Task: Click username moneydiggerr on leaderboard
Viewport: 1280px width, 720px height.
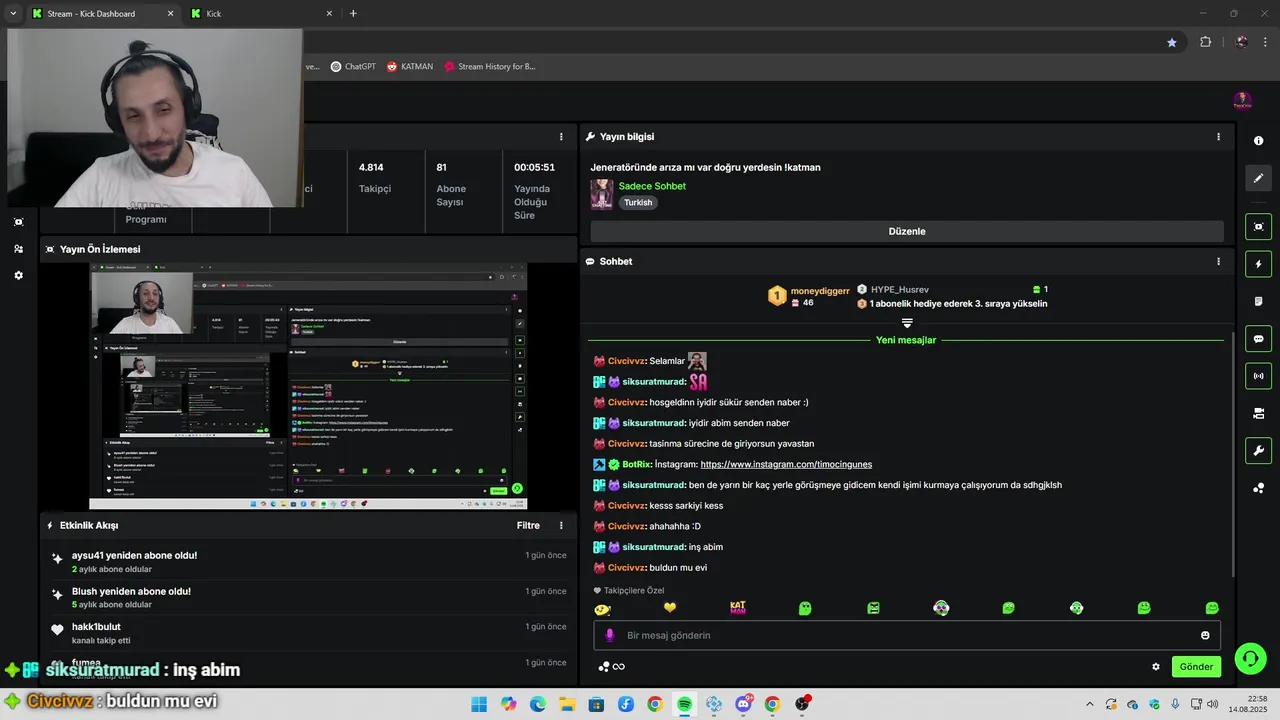Action: pos(820,291)
